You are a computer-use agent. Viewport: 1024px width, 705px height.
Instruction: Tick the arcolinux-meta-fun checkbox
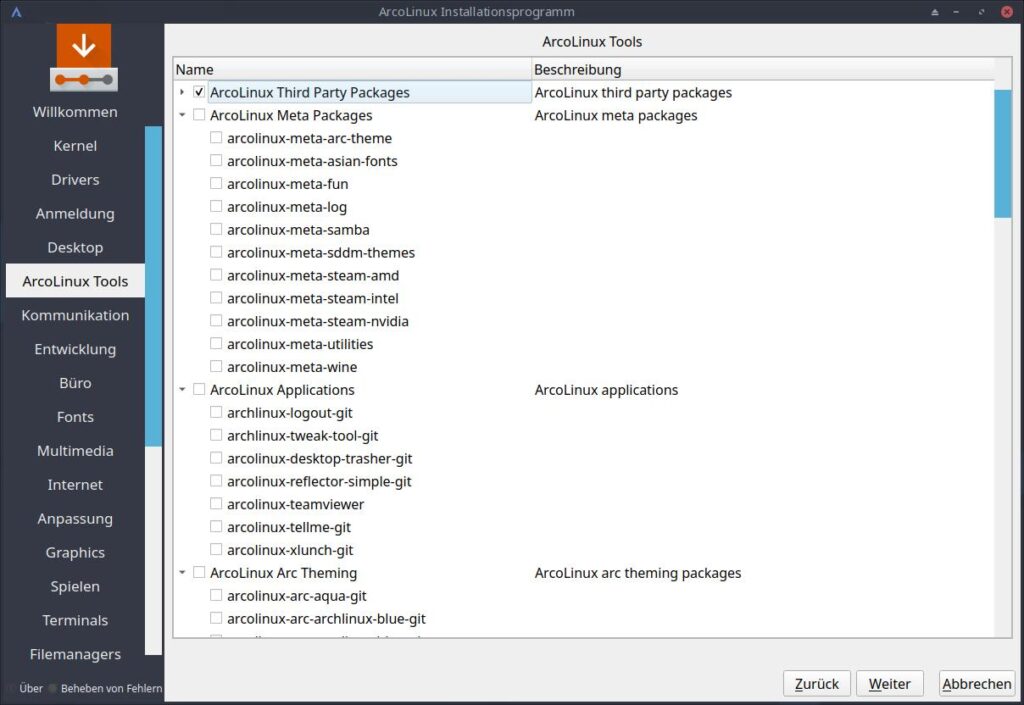216,183
